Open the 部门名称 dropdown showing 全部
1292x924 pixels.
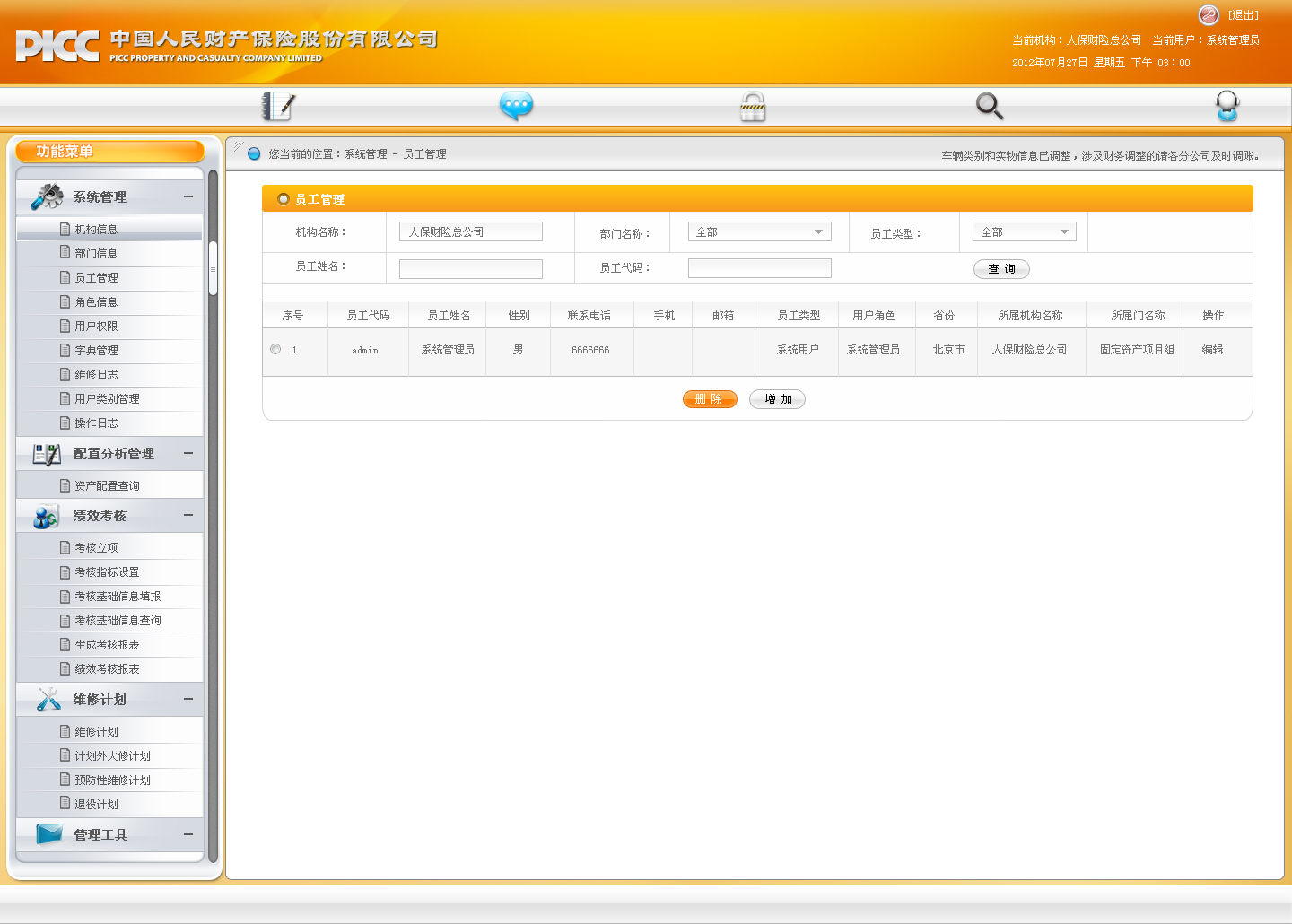pyautogui.click(x=760, y=231)
